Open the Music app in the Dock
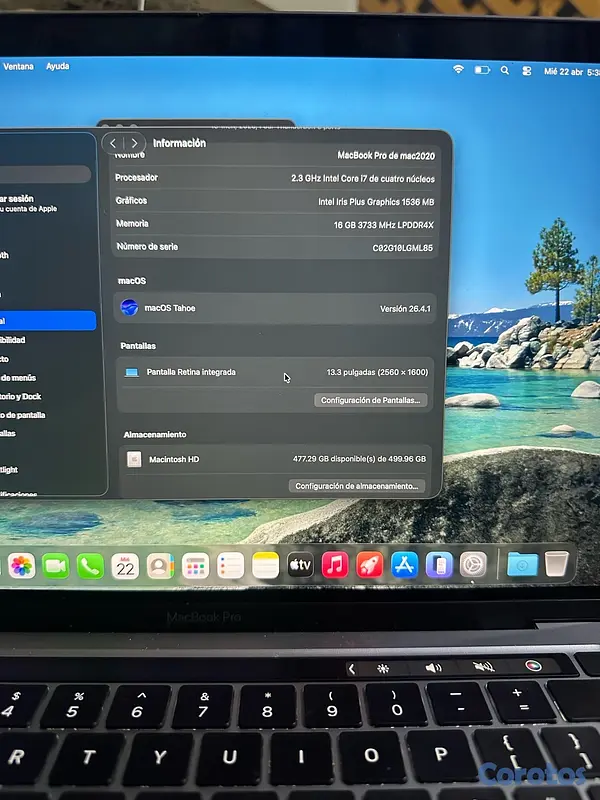Screen dimensions: 600x800 pyautogui.click(x=335, y=565)
